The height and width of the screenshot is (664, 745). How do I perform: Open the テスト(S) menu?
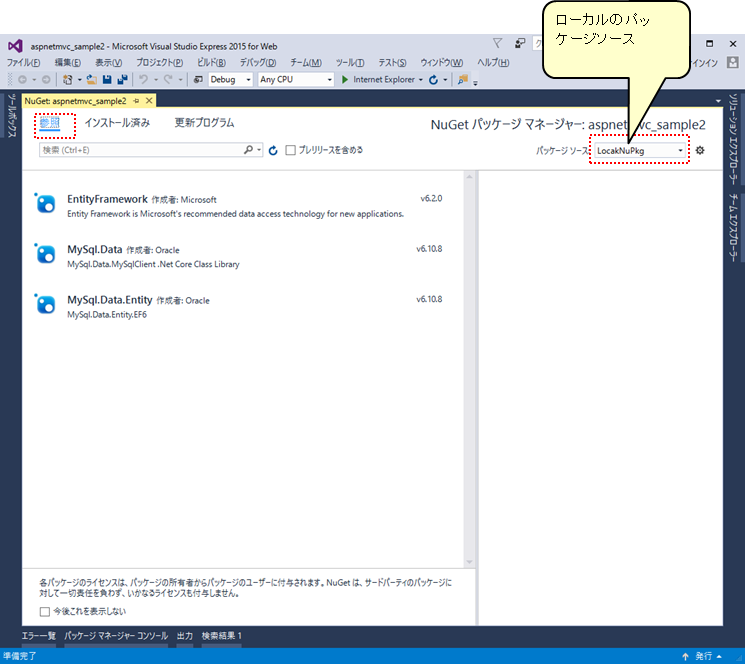pyautogui.click(x=392, y=63)
